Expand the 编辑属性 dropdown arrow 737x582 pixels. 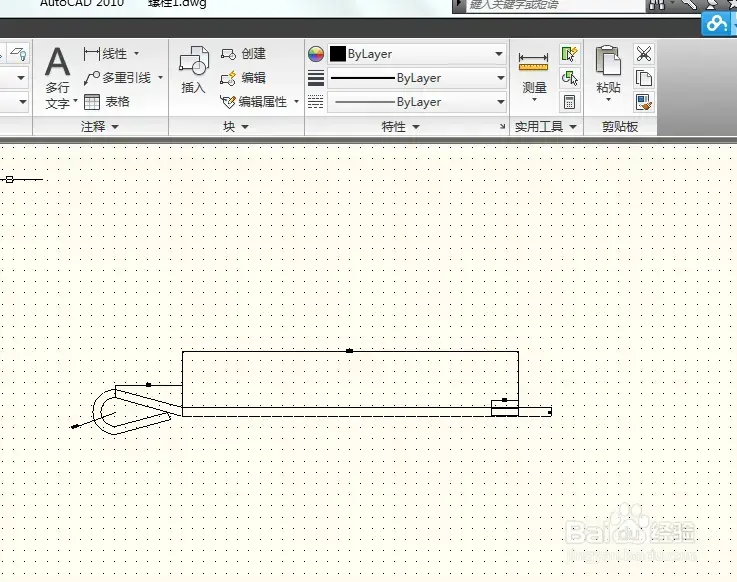click(x=296, y=102)
